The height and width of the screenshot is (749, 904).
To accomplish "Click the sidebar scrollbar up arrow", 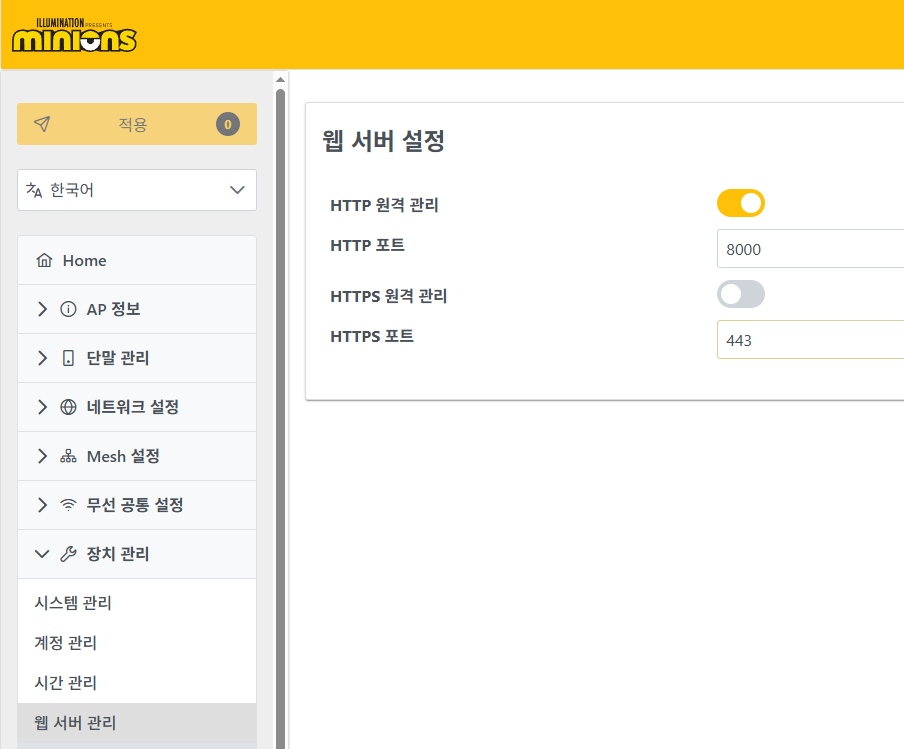I will (281, 79).
